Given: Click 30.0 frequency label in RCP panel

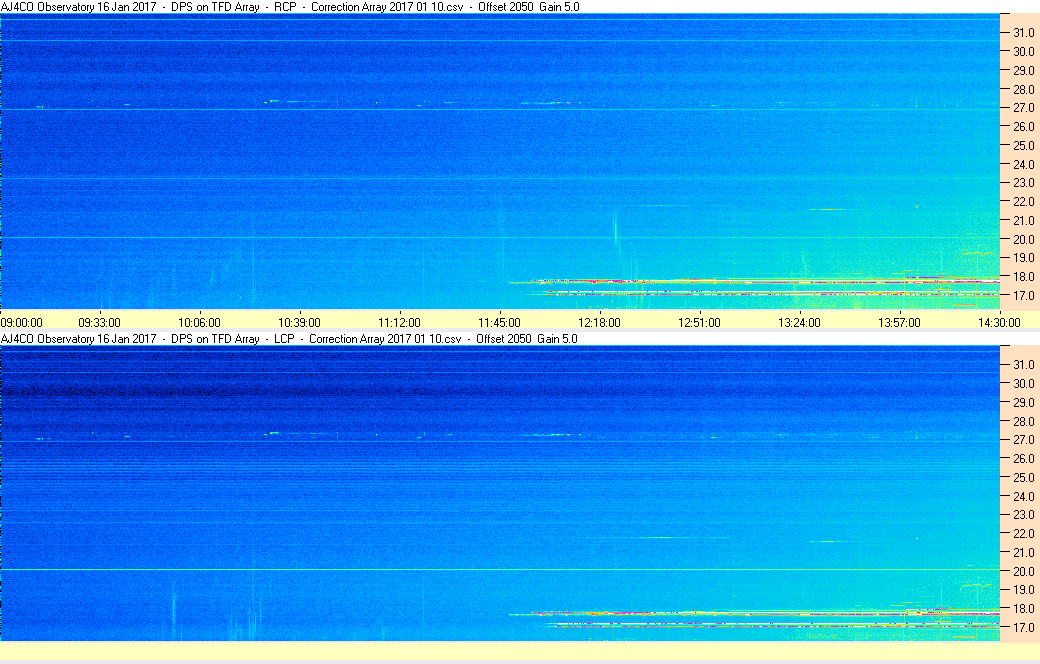Looking at the screenshot, I should (1023, 52).
